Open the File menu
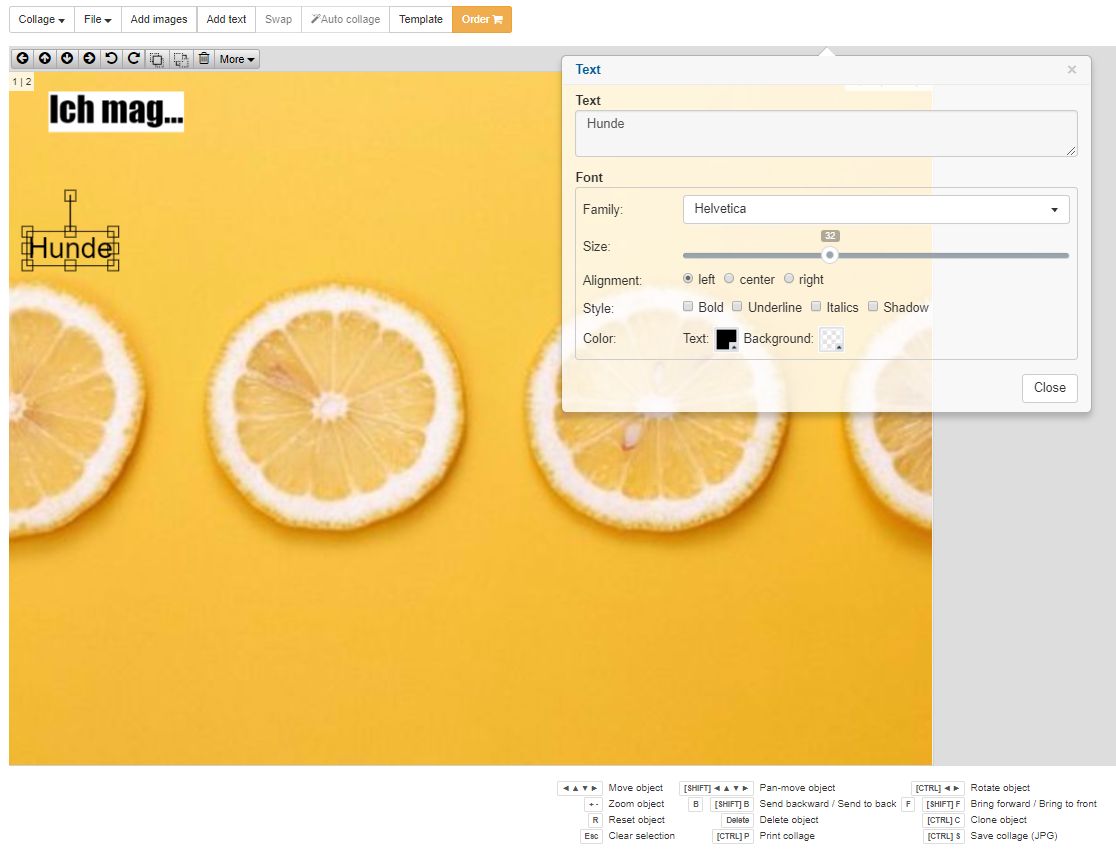This screenshot has width=1116, height=851. [97, 19]
